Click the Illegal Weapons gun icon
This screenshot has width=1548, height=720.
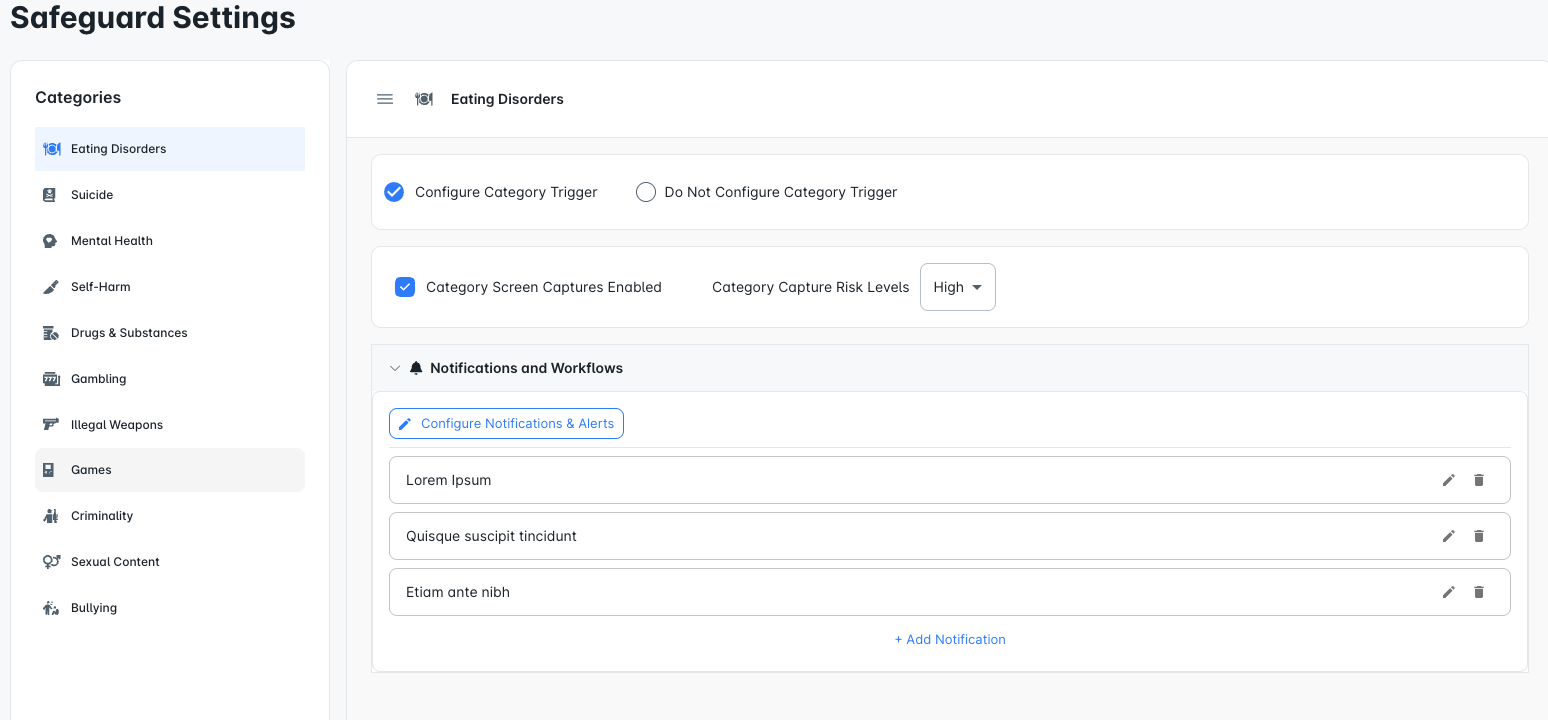[51, 424]
